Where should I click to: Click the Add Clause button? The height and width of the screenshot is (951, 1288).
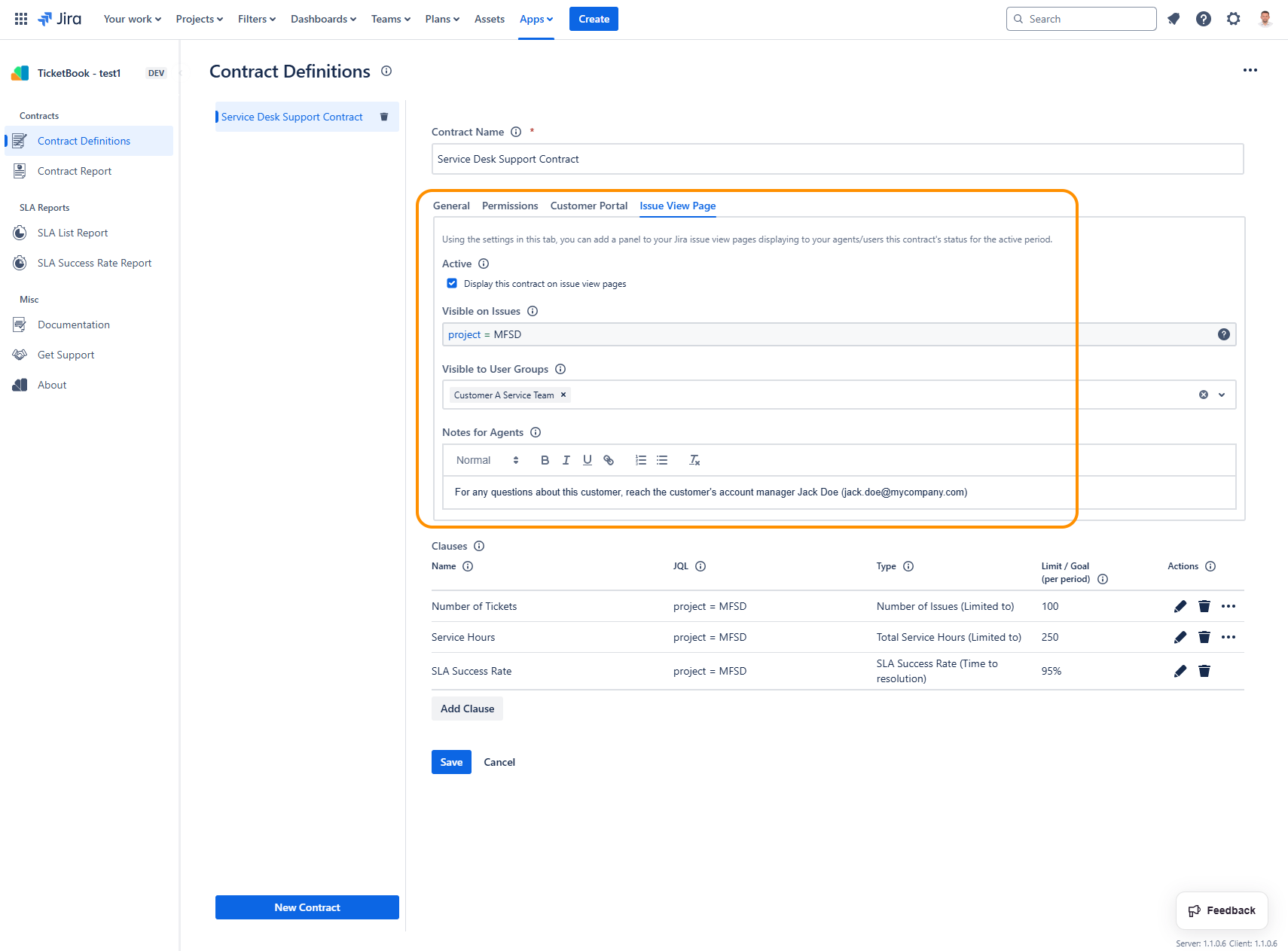point(467,709)
